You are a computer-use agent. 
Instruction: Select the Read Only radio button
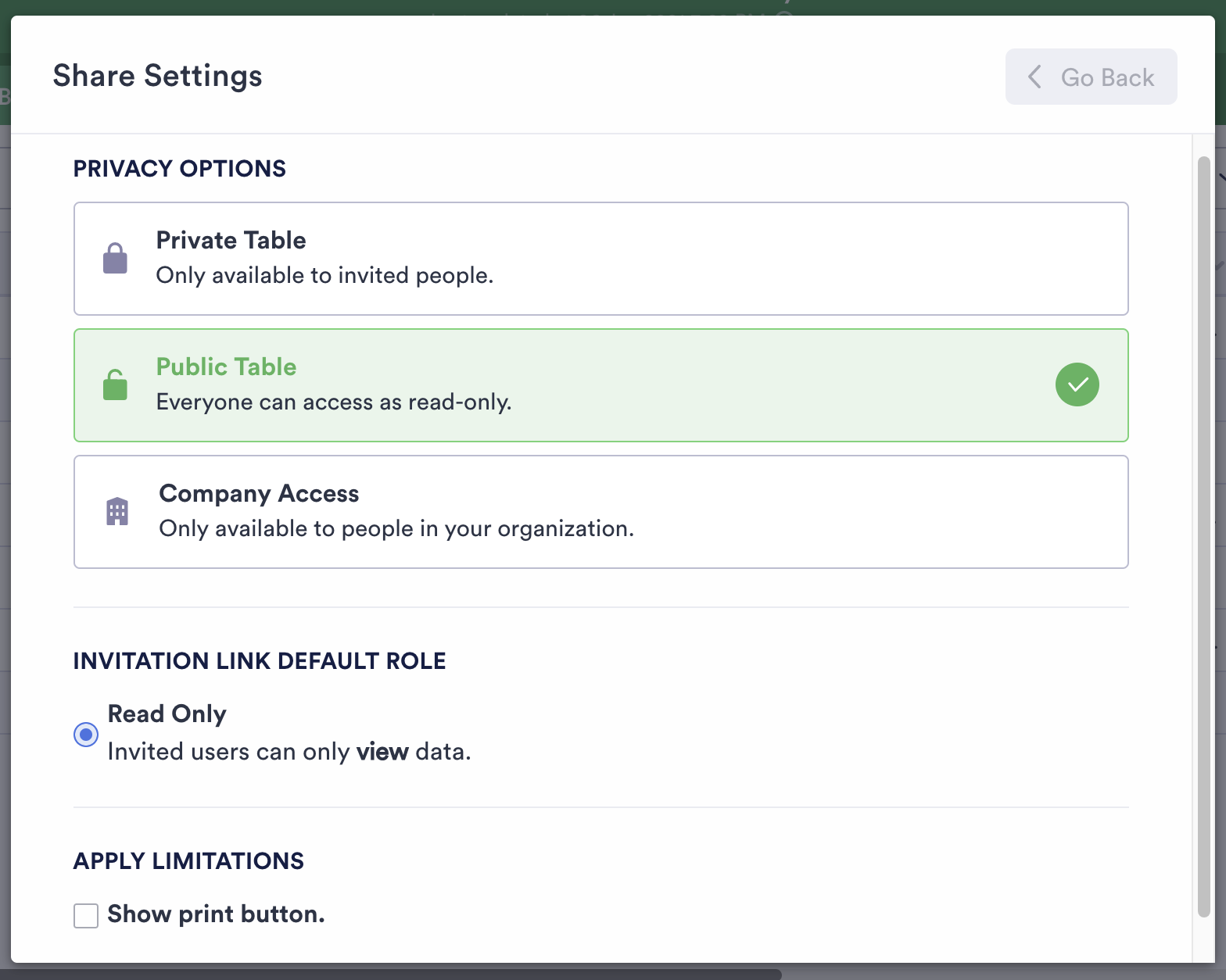(86, 735)
